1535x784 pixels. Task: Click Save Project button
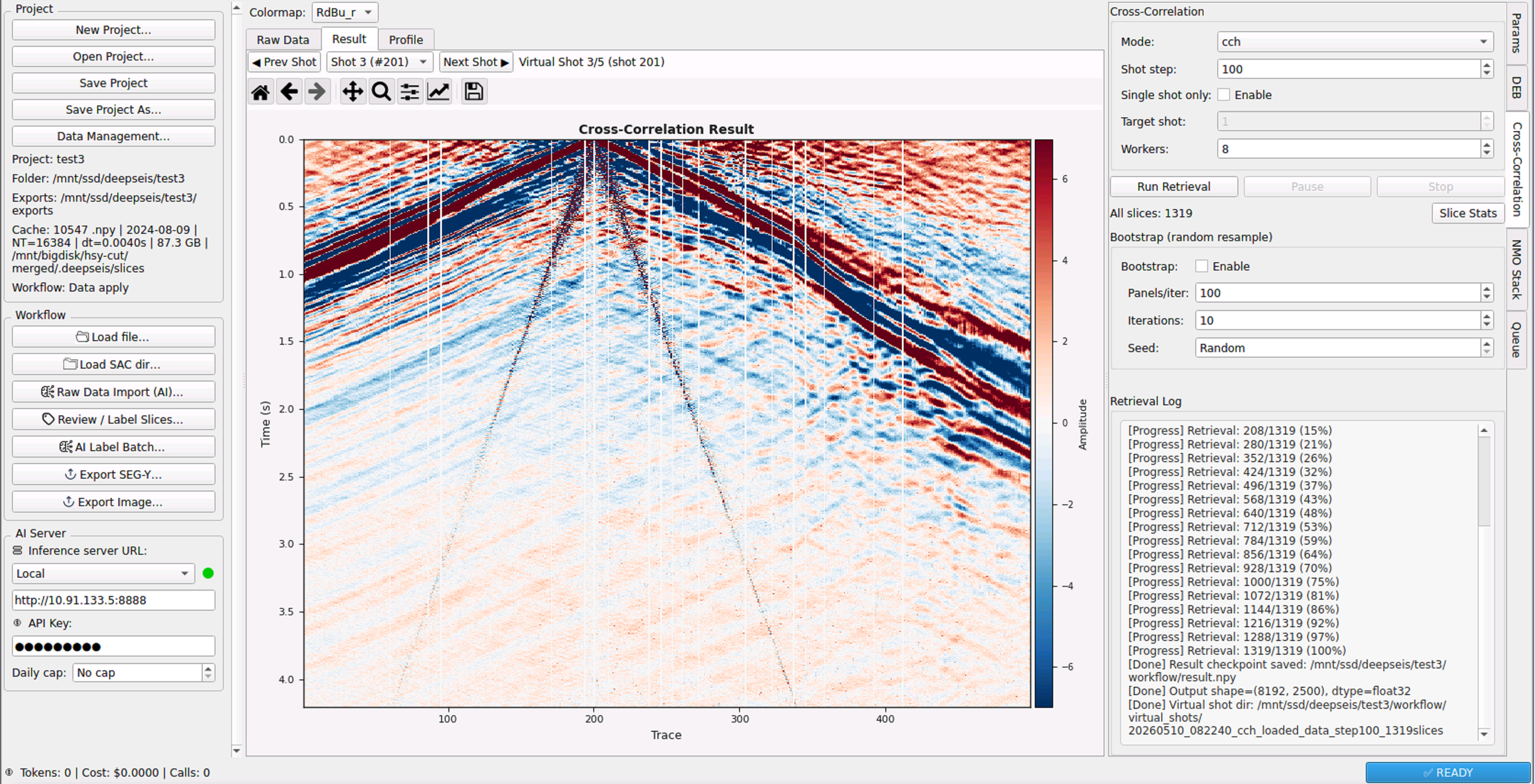click(113, 83)
